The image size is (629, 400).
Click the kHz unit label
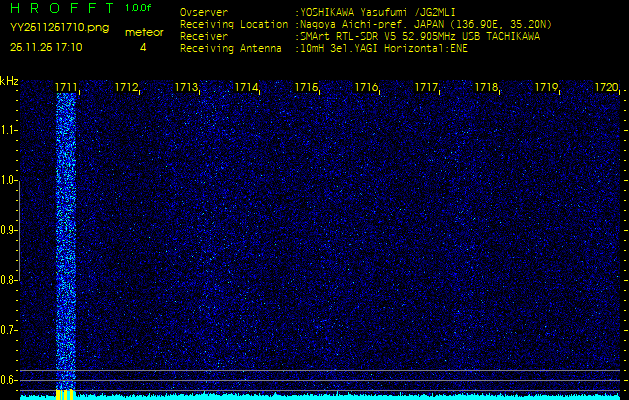(x=9, y=81)
